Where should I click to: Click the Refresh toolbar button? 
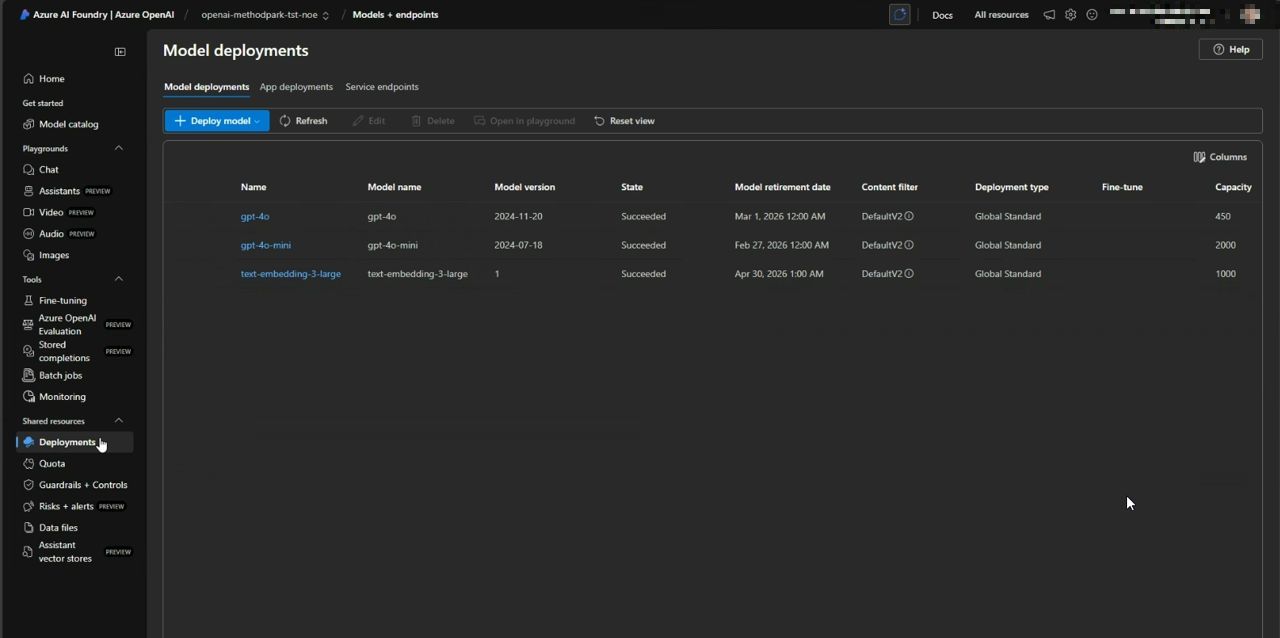(x=303, y=121)
